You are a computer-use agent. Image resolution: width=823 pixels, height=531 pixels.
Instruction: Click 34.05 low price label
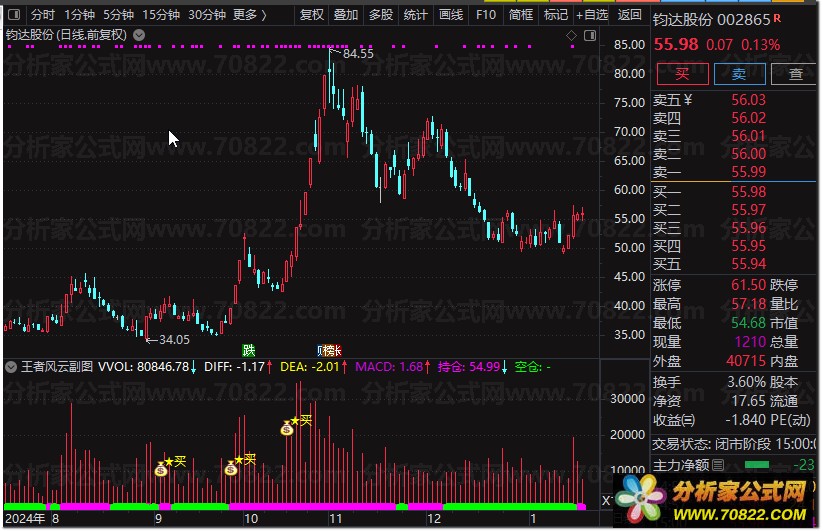click(x=174, y=340)
